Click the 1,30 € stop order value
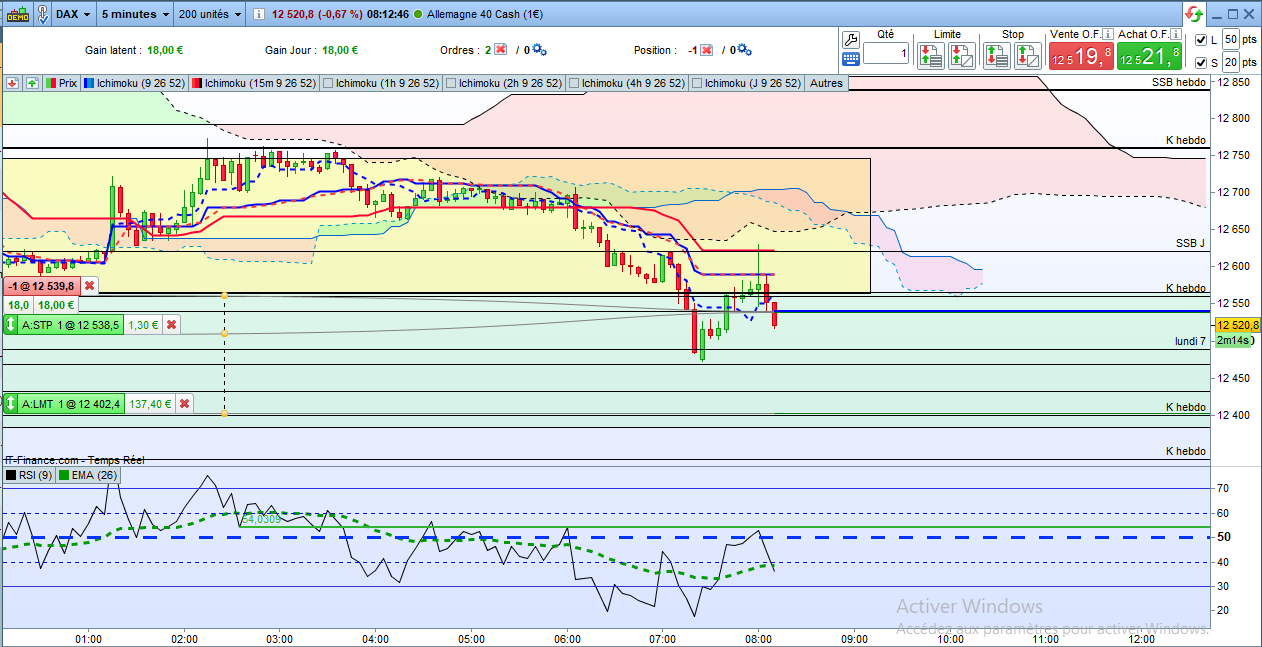 pos(144,325)
